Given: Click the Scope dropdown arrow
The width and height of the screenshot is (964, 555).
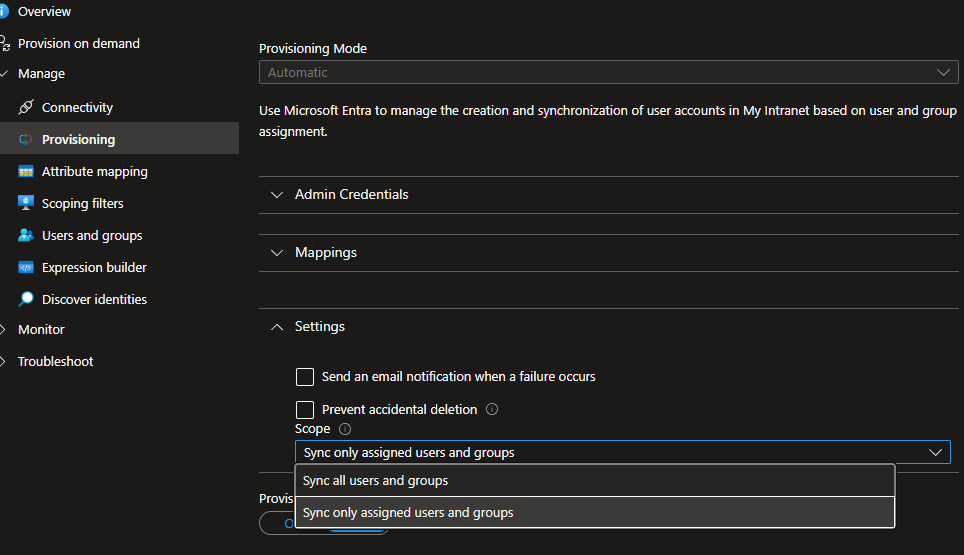Looking at the screenshot, I should 935,452.
